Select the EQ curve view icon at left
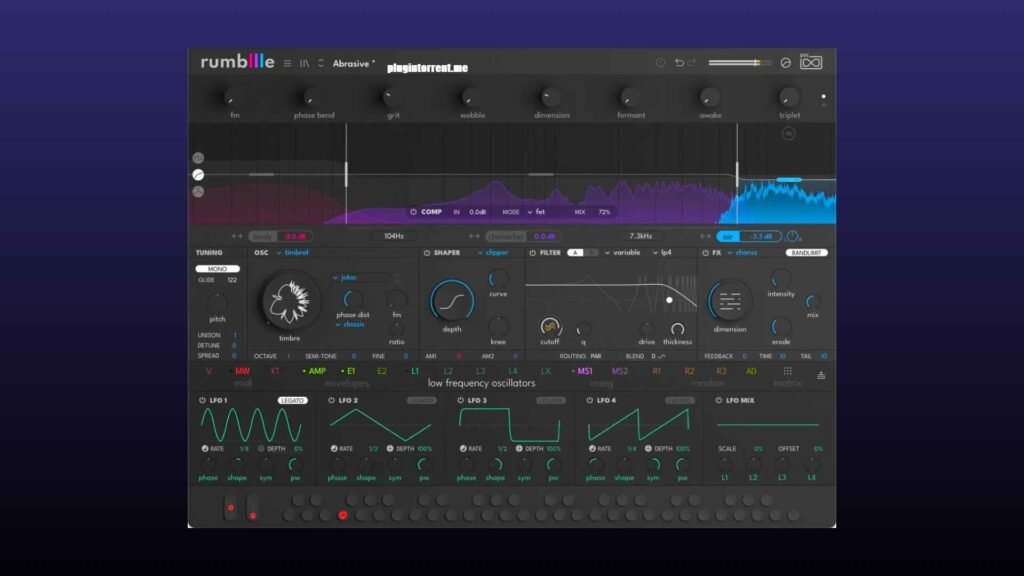1024x576 pixels. tap(198, 174)
